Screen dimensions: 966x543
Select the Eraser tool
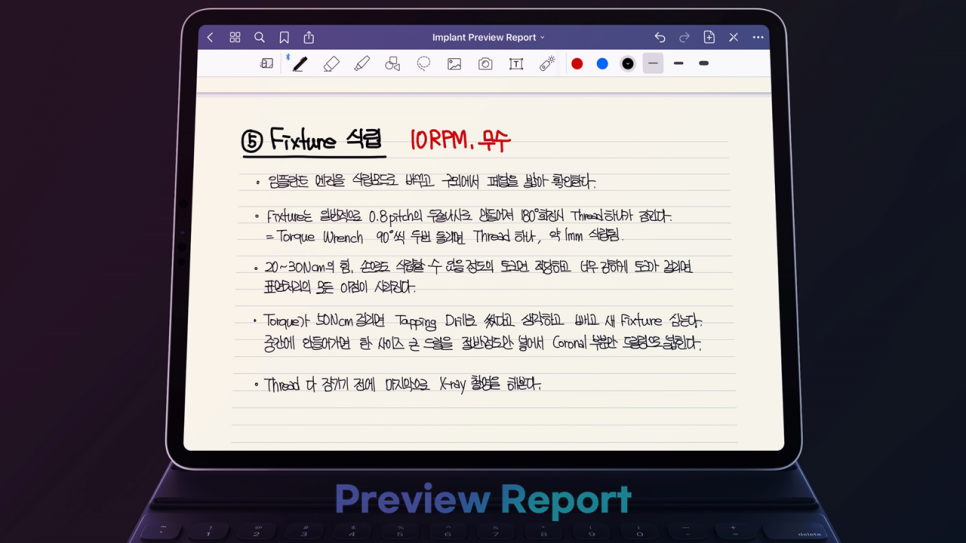(331, 64)
